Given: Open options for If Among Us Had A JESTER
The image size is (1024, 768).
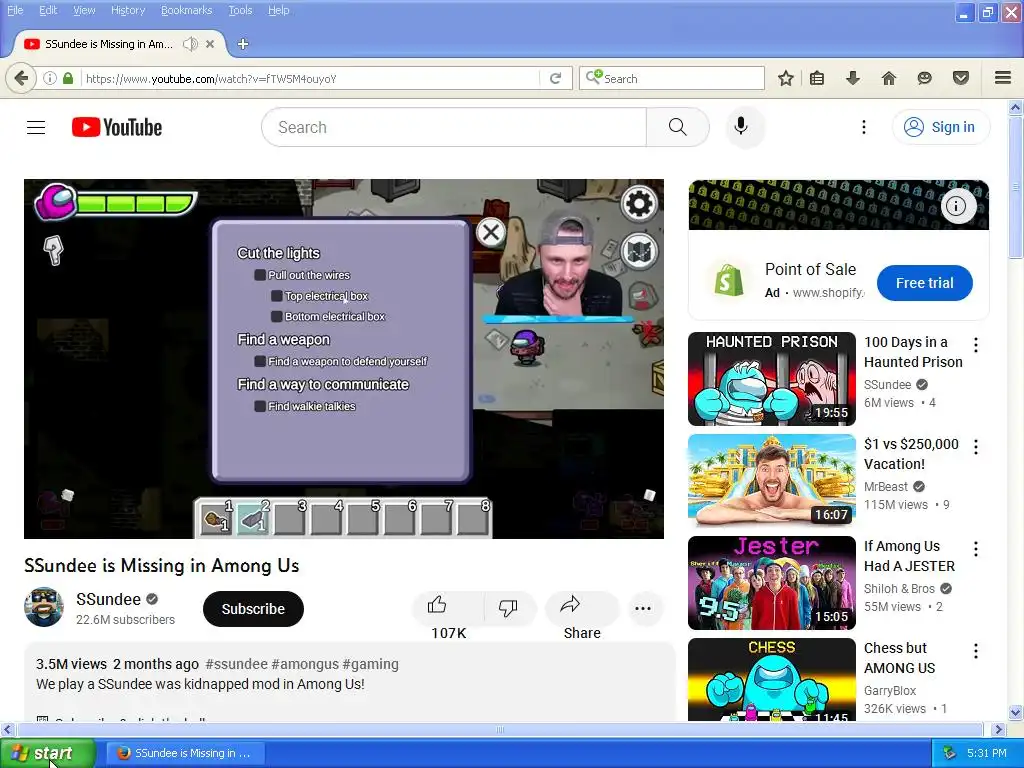Looking at the screenshot, I should coord(976,549).
